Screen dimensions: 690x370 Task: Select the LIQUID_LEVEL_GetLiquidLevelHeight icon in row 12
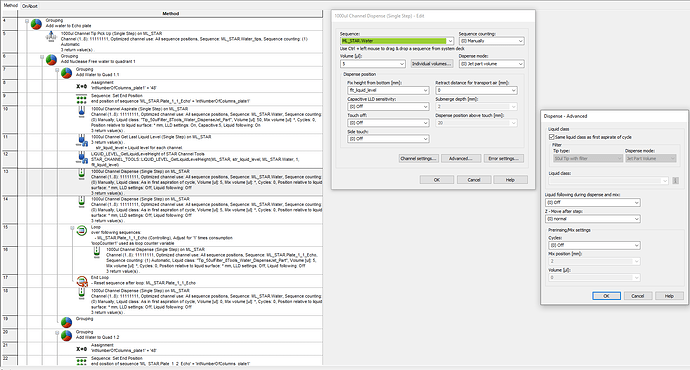(x=81, y=158)
